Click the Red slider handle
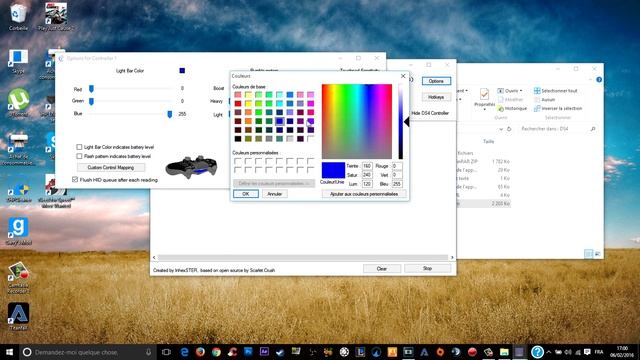This screenshot has width=640, height=360. [x=91, y=89]
